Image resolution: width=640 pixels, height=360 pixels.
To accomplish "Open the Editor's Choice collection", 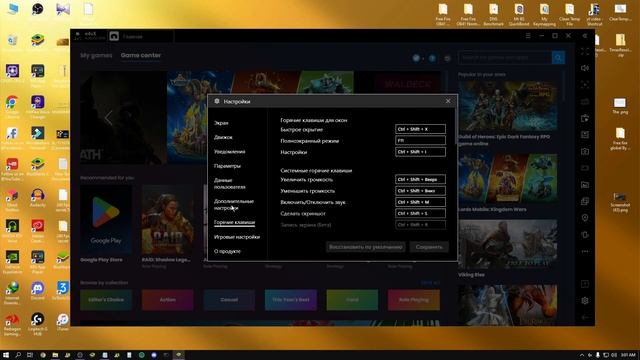I will click(106, 300).
